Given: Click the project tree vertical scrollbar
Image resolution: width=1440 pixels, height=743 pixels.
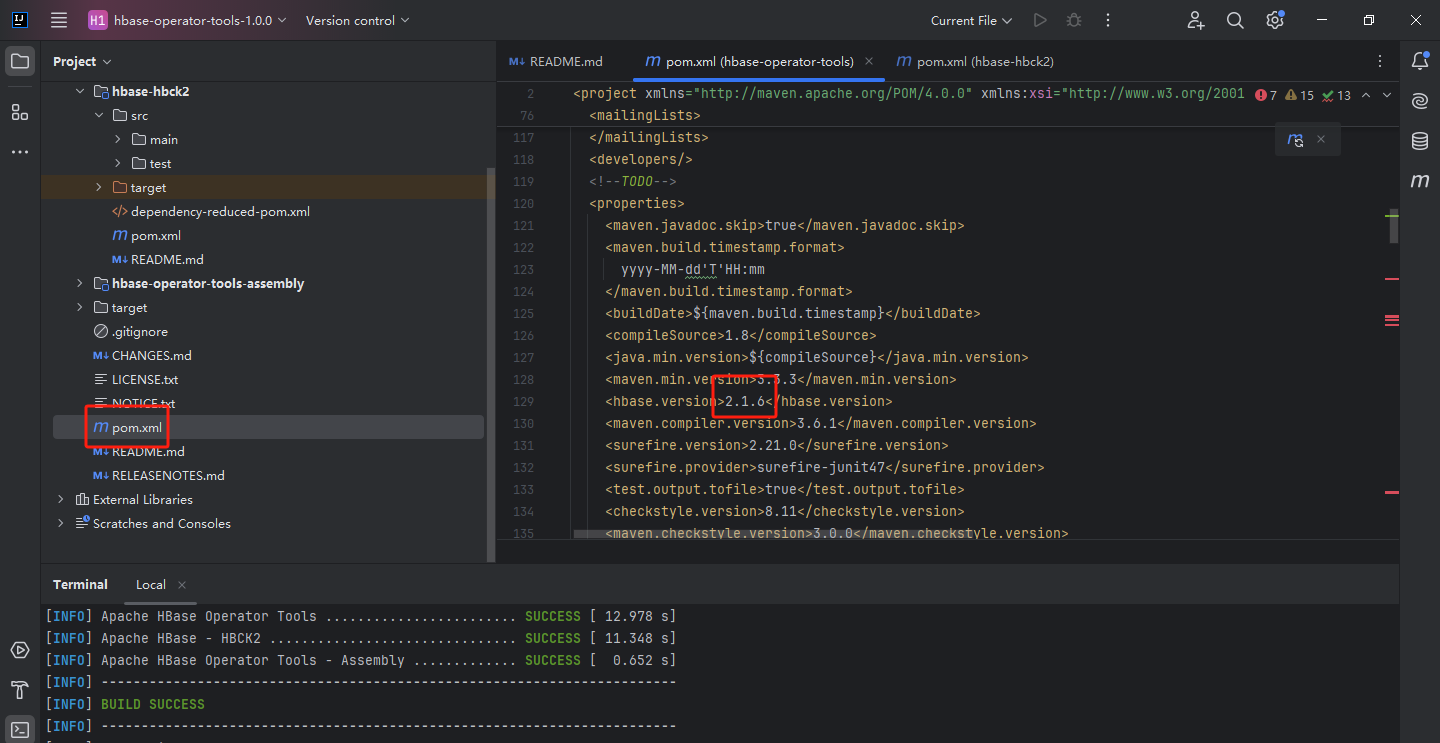Looking at the screenshot, I should pos(490,364).
